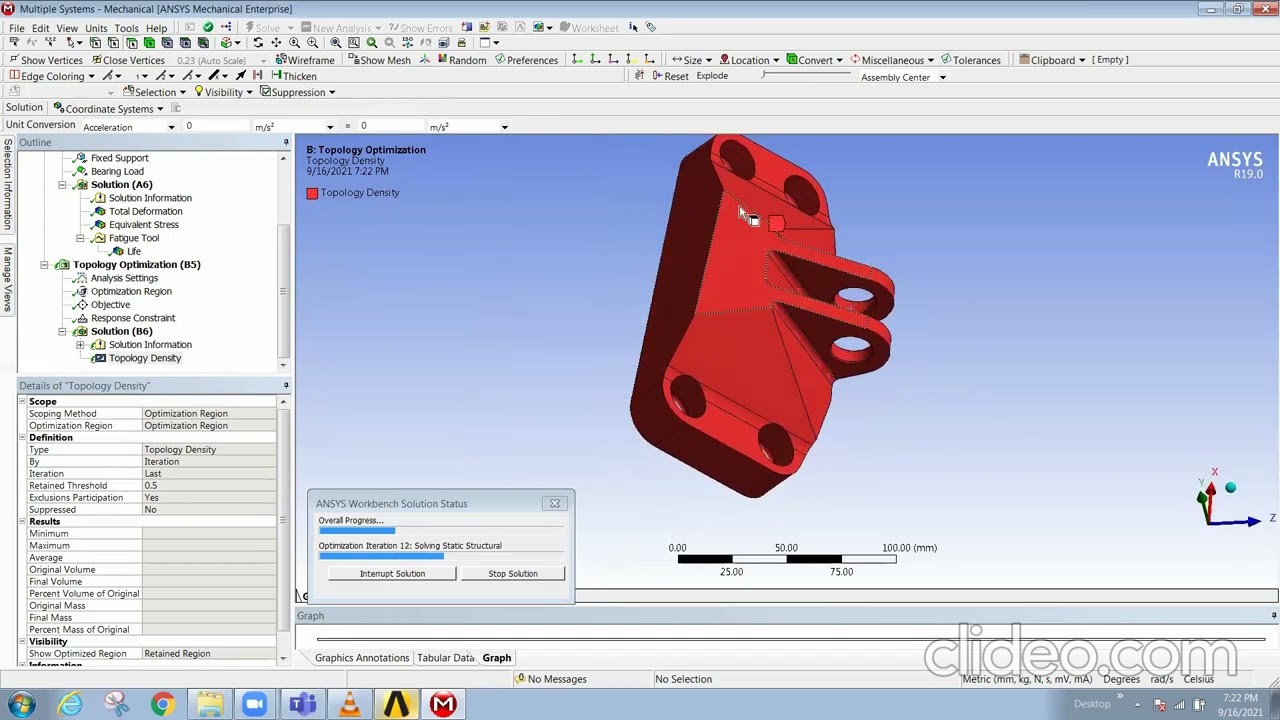This screenshot has height=720, width=1280.
Task: Collapse the Topology Optimization (B5) node
Action: tap(44, 265)
